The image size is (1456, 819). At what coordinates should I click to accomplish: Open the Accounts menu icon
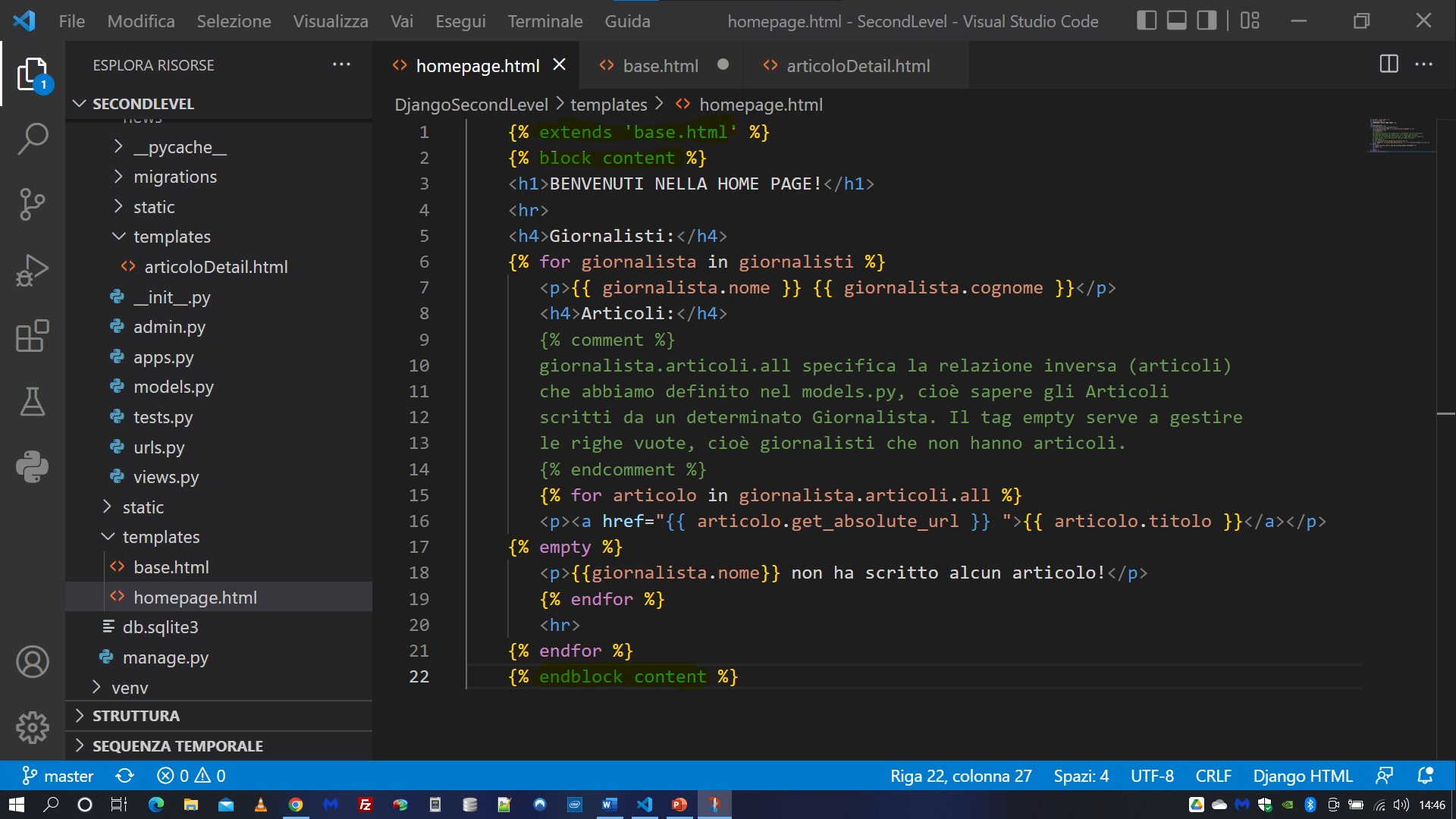(32, 662)
